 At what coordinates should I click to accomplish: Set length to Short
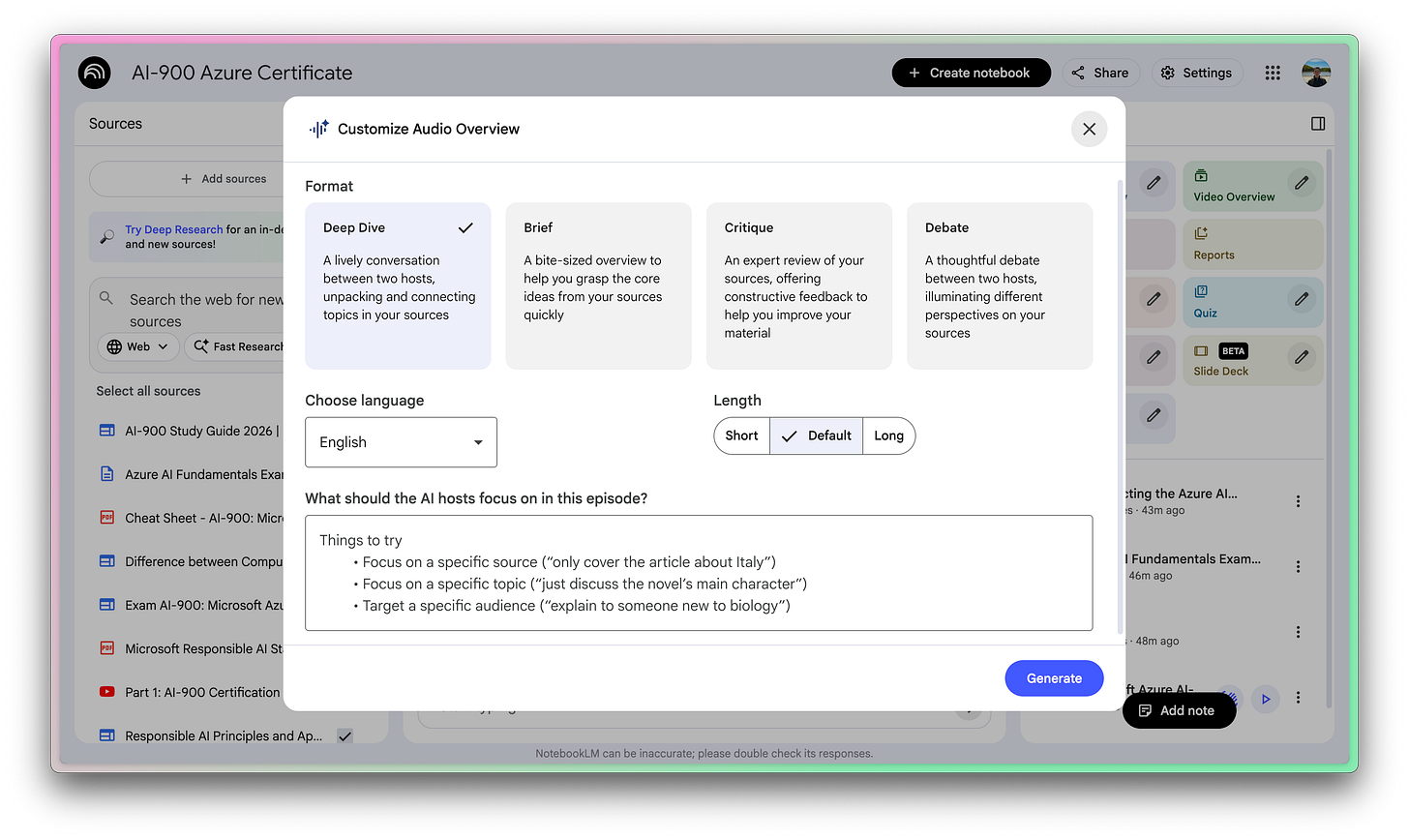pos(742,435)
